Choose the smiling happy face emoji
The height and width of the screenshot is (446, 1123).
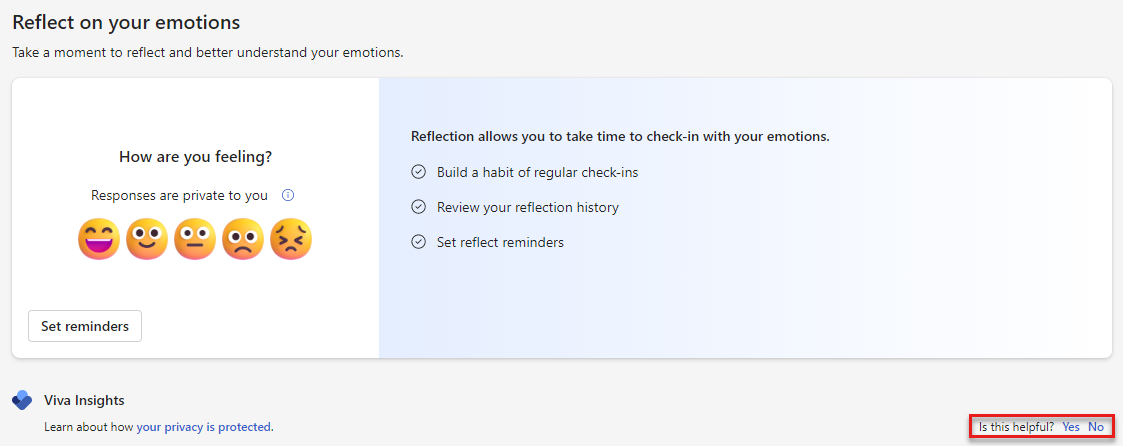point(147,239)
